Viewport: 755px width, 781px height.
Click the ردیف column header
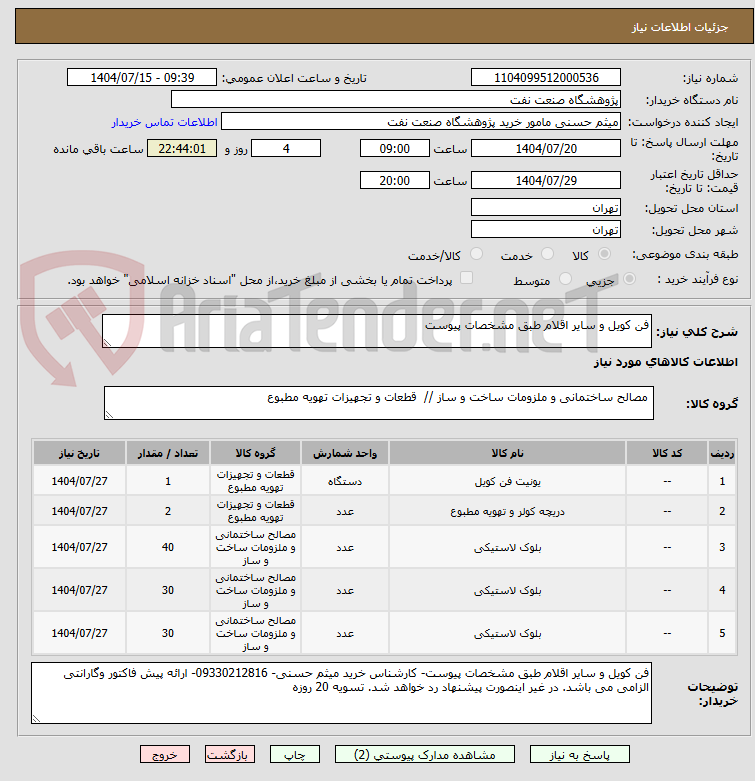click(722, 453)
